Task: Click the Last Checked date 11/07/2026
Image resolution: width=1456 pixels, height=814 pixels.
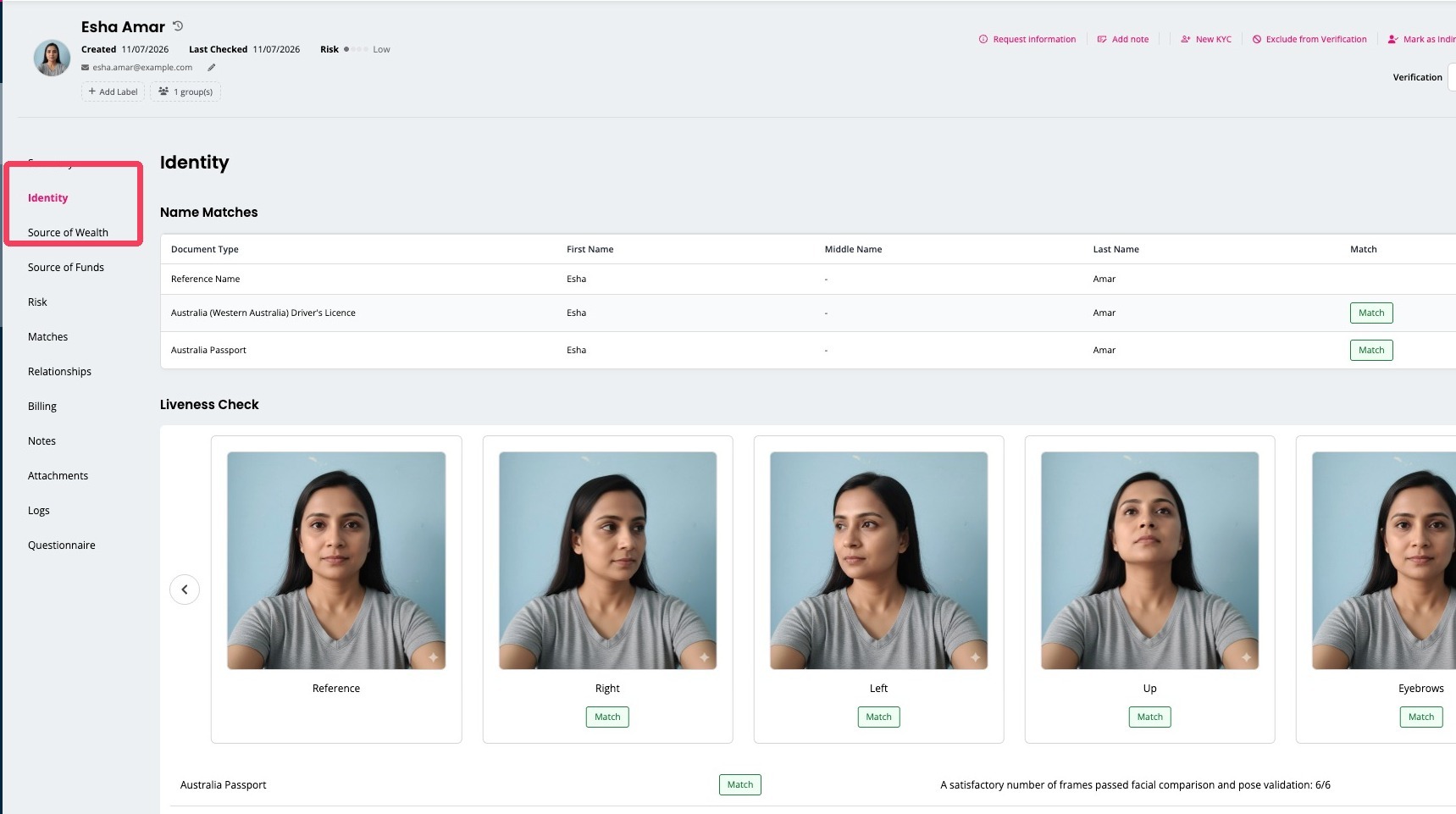Action: click(x=276, y=49)
